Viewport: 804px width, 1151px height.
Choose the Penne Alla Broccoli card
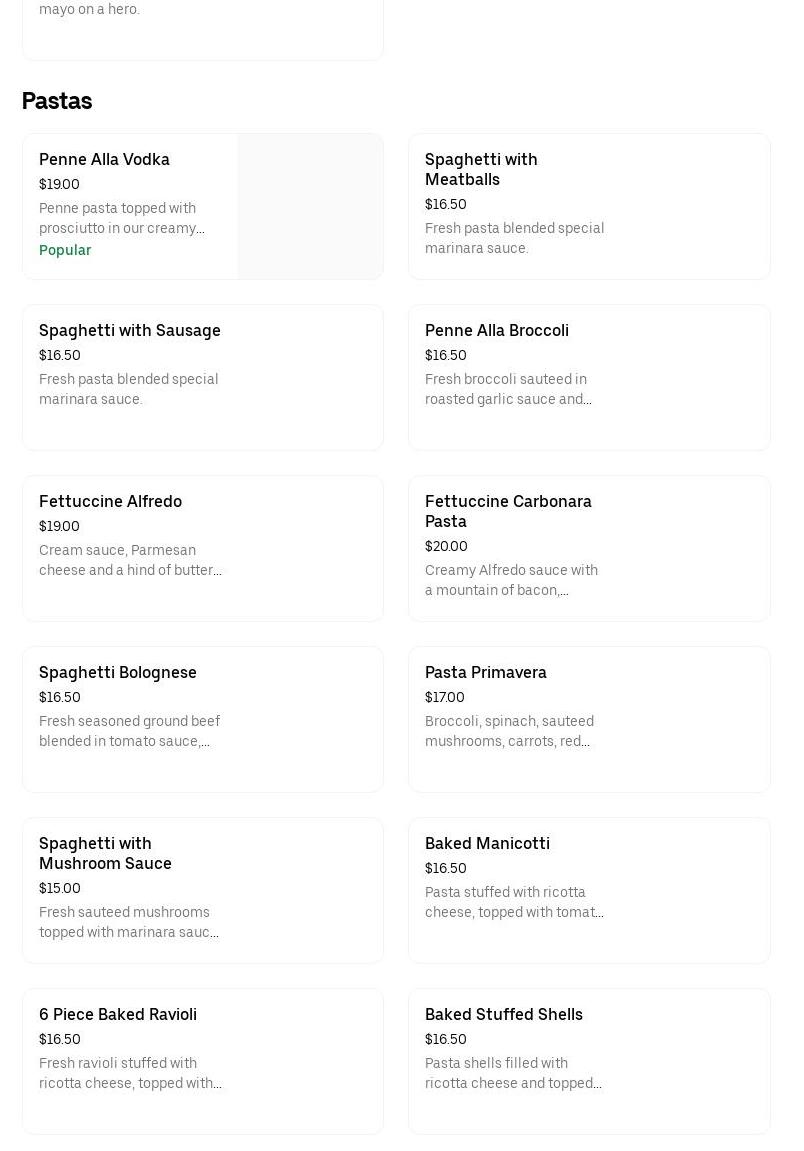(589, 378)
